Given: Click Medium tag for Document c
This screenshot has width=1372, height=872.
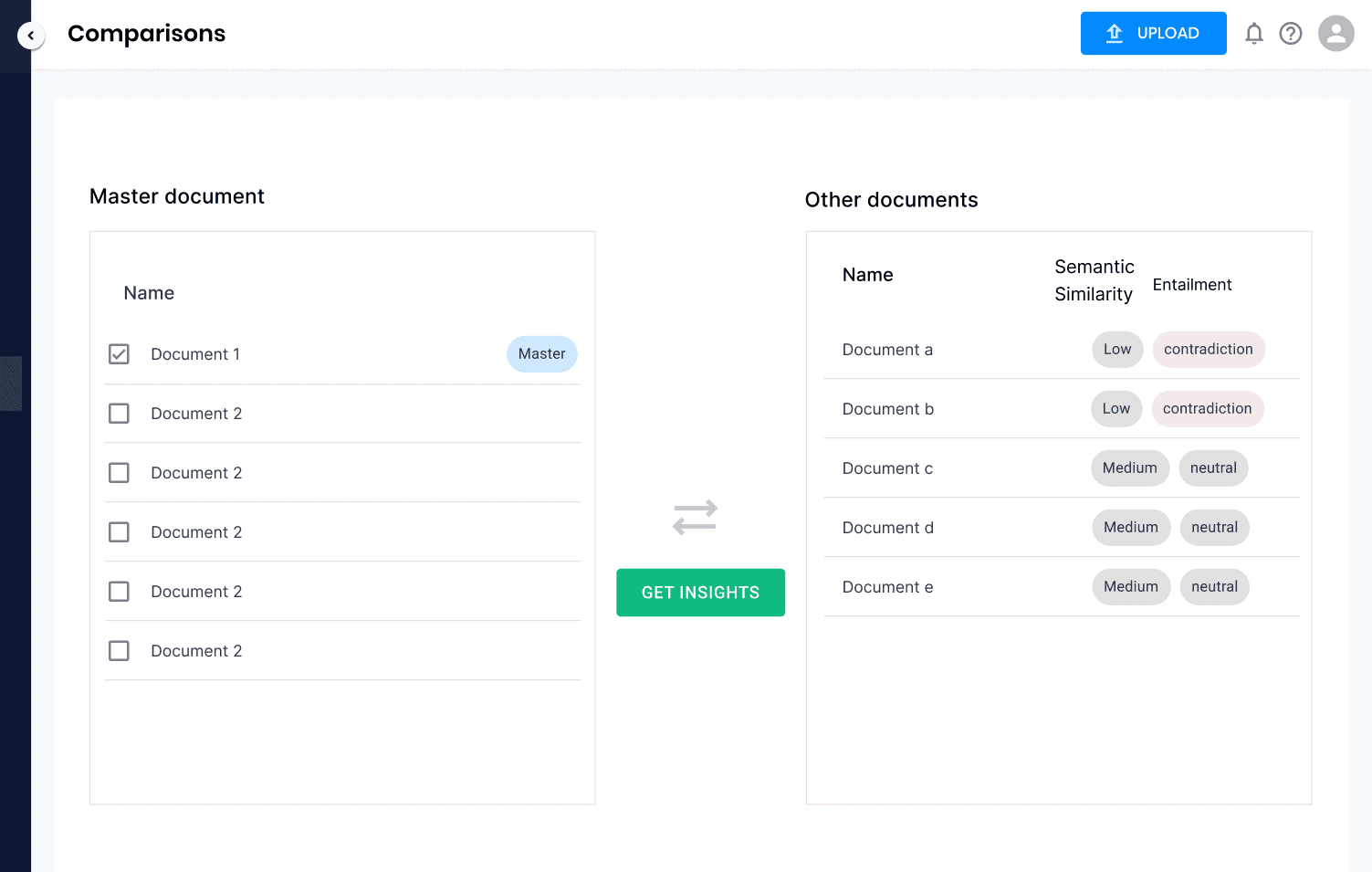Looking at the screenshot, I should [1129, 468].
